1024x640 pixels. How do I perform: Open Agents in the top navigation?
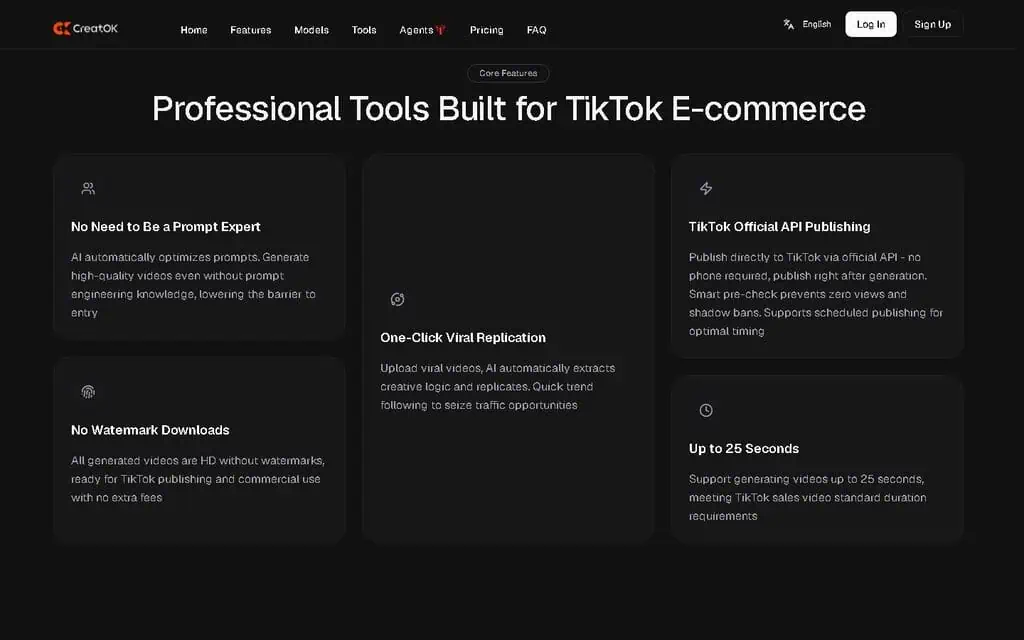pyautogui.click(x=416, y=30)
